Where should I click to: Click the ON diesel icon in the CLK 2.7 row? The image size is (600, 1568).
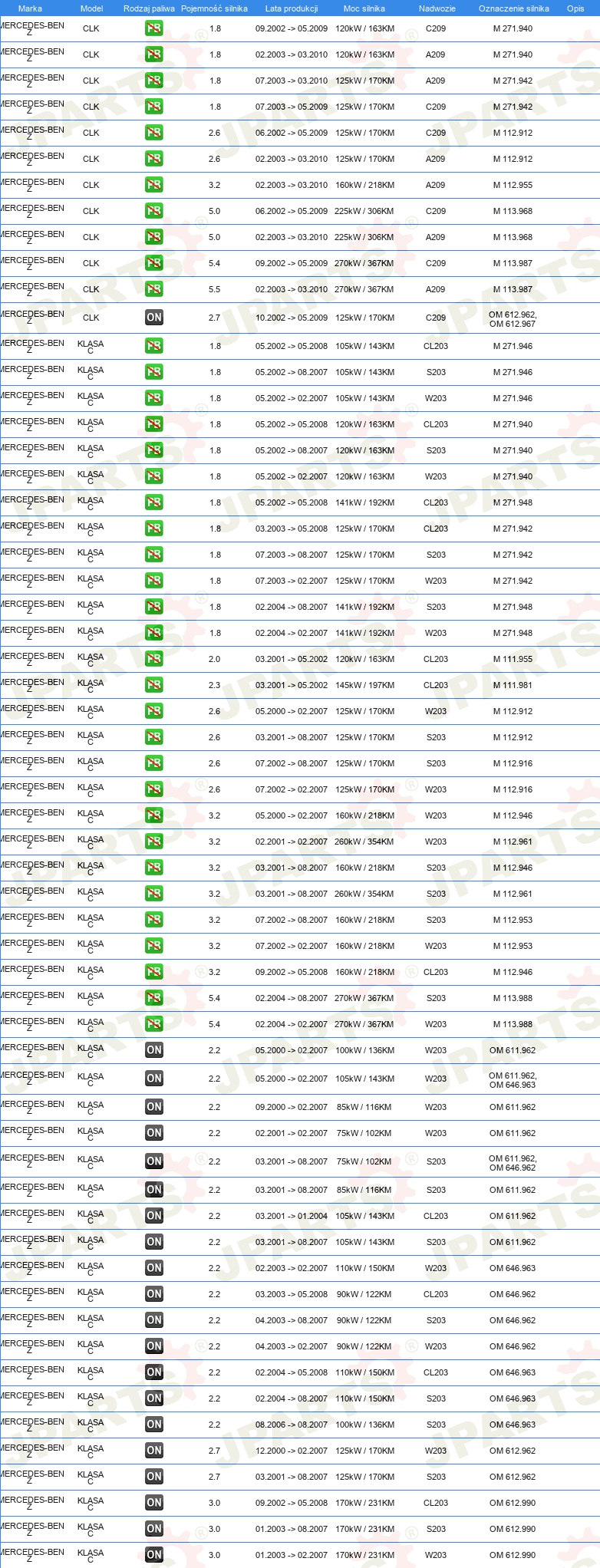coord(154,318)
